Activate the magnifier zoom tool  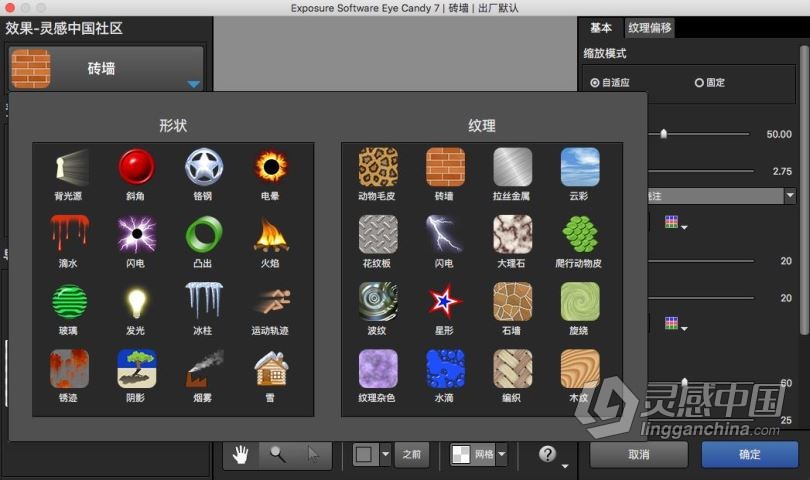pyautogui.click(x=277, y=455)
